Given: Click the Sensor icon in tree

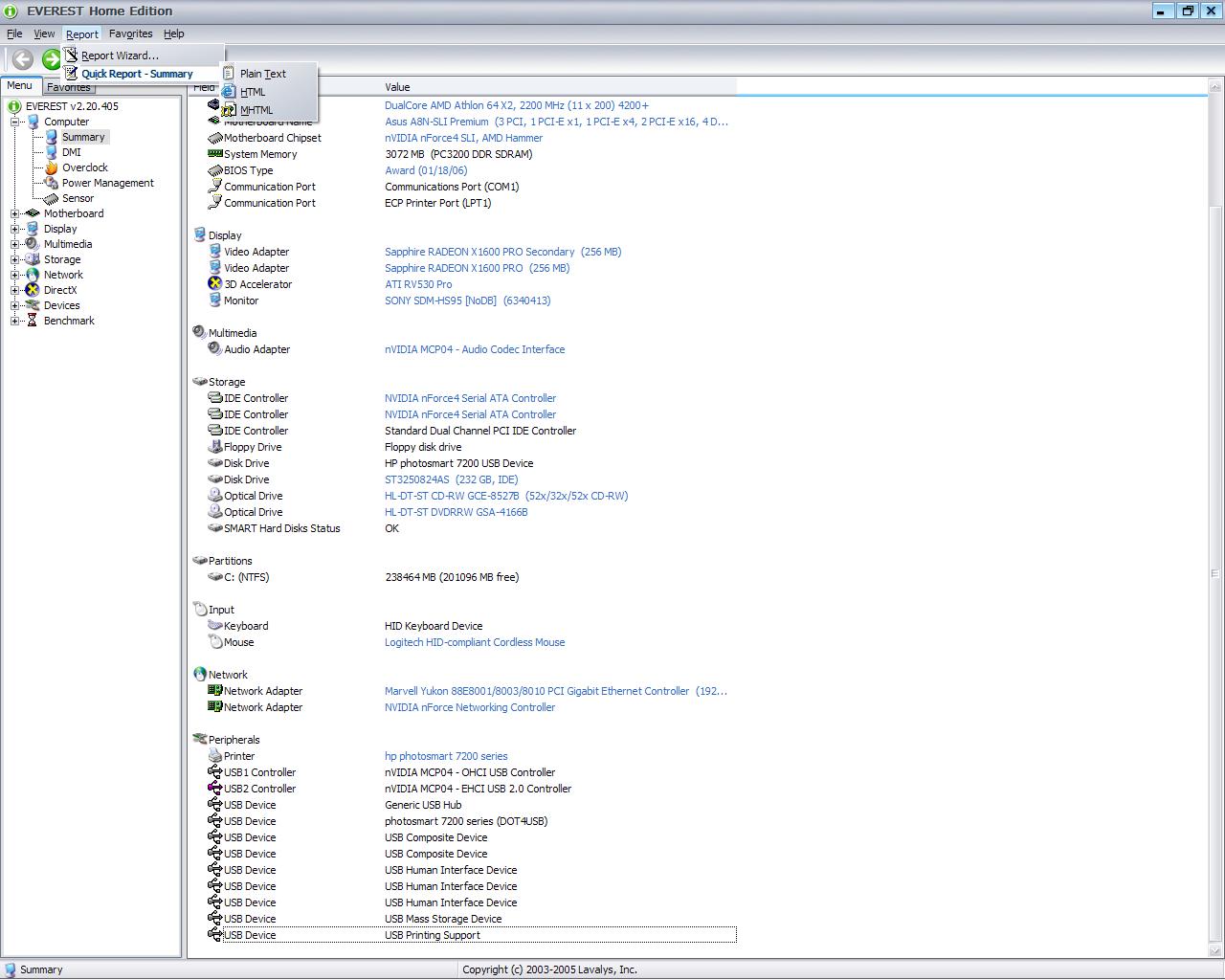Looking at the screenshot, I should (52, 198).
